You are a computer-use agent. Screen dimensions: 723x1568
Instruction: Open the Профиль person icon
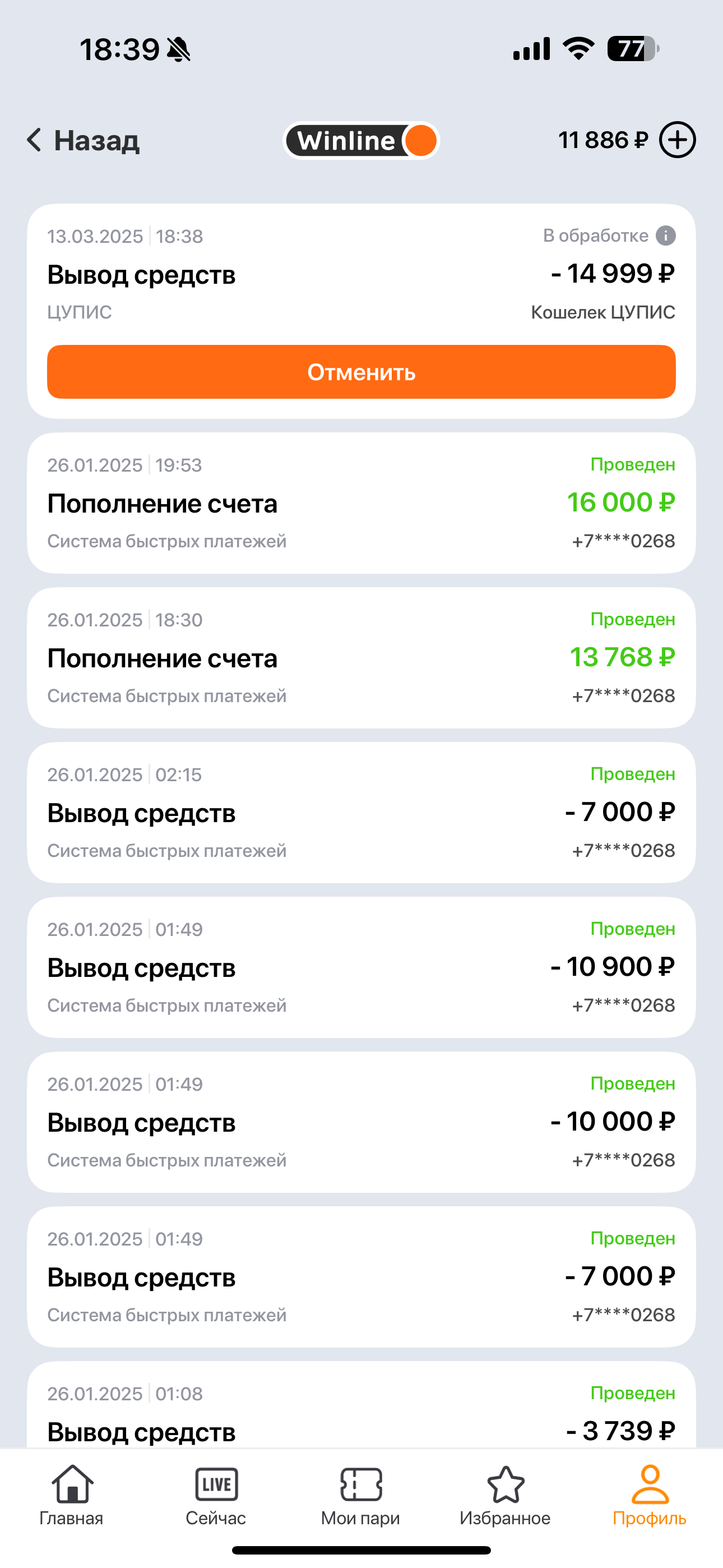pyautogui.click(x=650, y=1484)
